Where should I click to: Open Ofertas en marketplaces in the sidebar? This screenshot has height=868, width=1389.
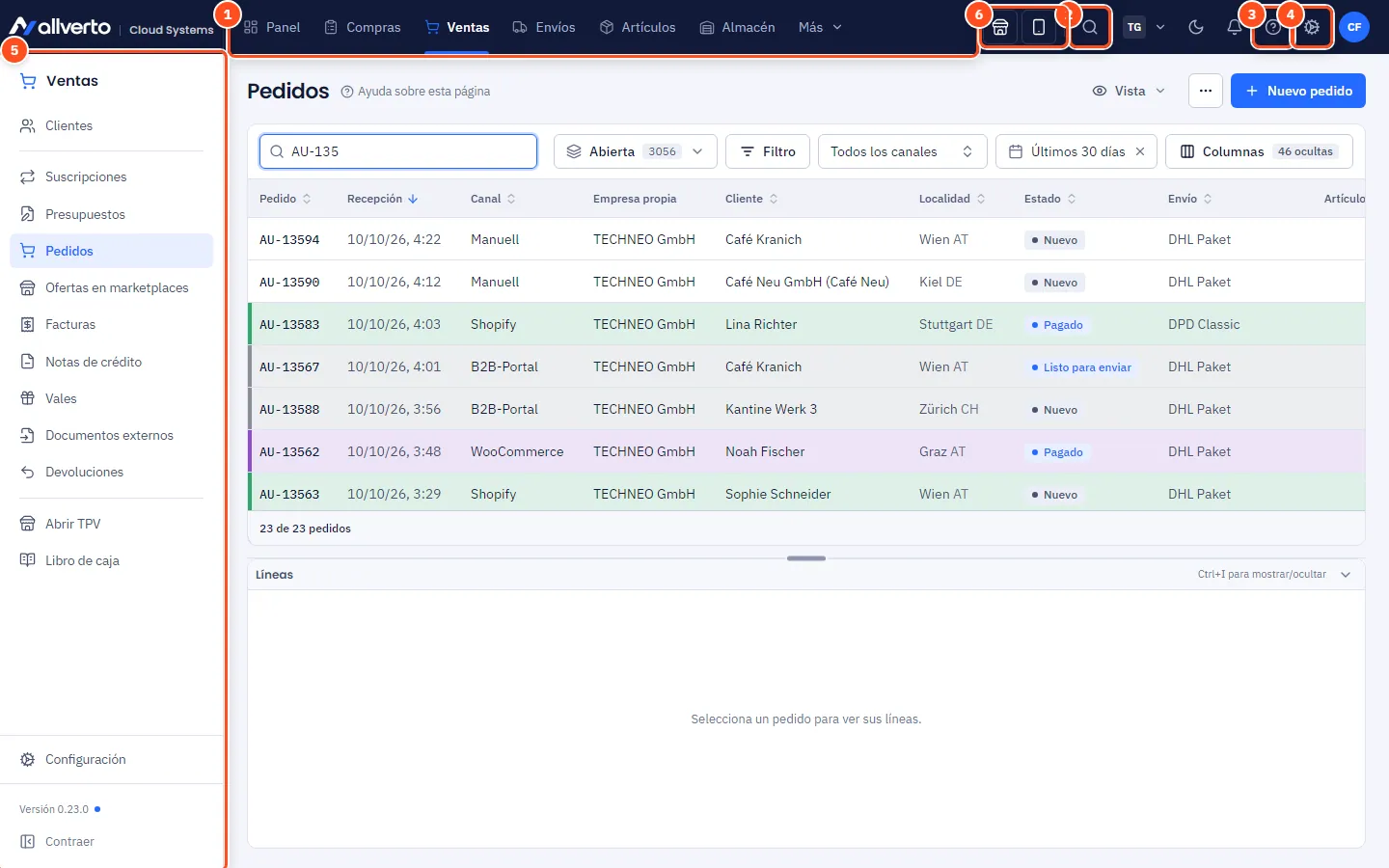(111, 287)
